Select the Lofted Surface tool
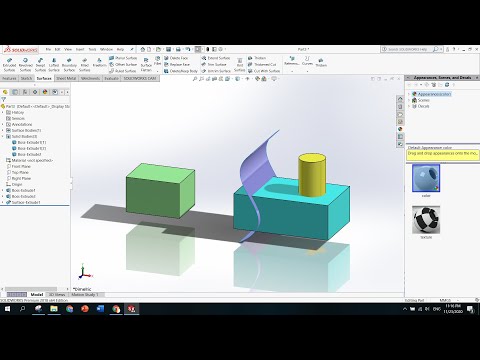 [x=54, y=65]
